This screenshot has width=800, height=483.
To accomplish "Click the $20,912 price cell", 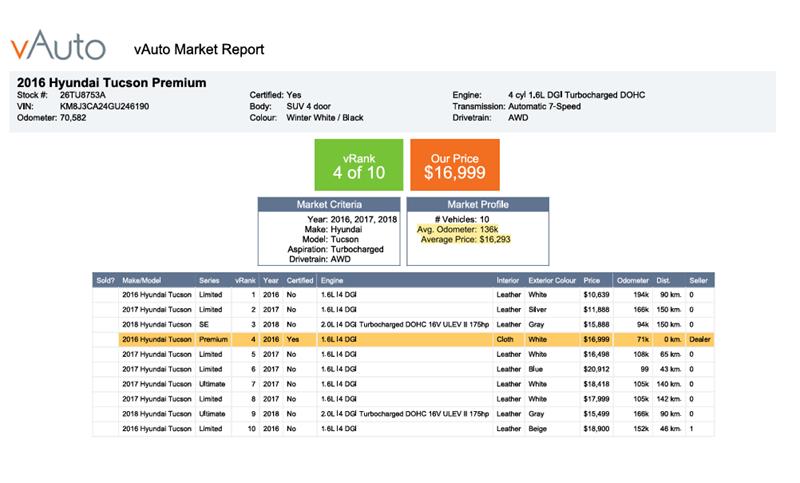I will coord(596,369).
